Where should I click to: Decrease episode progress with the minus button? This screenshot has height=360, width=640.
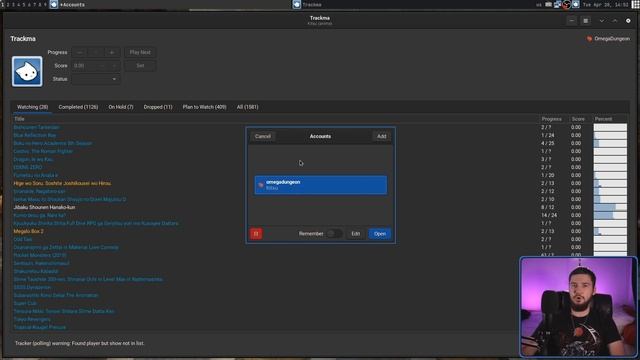click(x=80, y=52)
